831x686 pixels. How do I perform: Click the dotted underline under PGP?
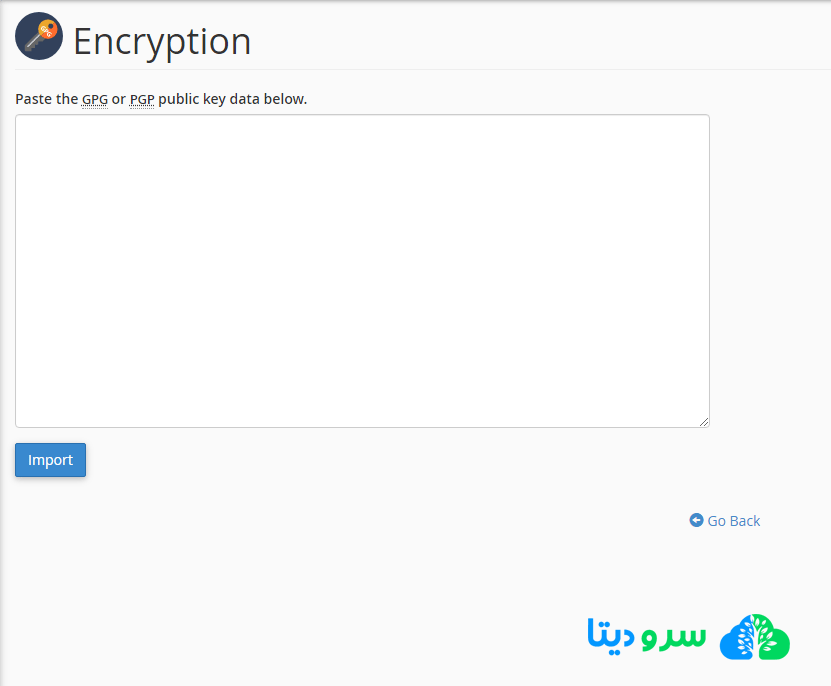tap(141, 107)
